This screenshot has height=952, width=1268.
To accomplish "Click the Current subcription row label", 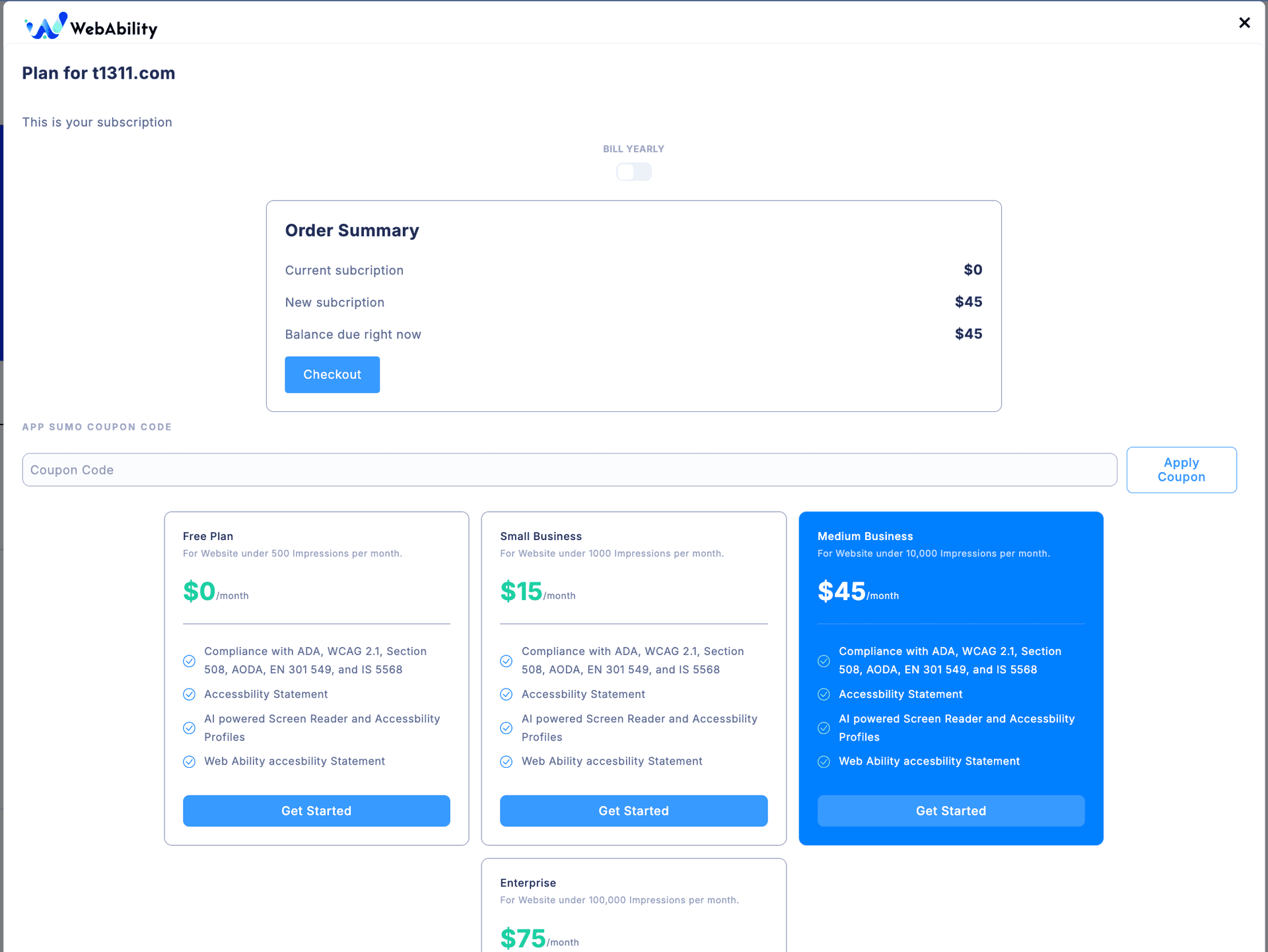I will 344,270.
